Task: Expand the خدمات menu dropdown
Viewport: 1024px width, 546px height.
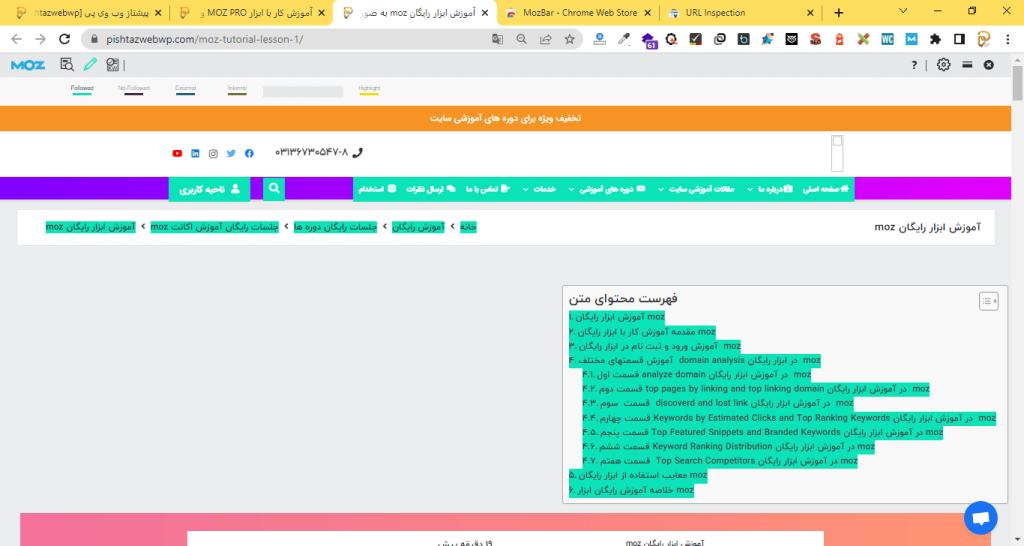Action: 539,189
